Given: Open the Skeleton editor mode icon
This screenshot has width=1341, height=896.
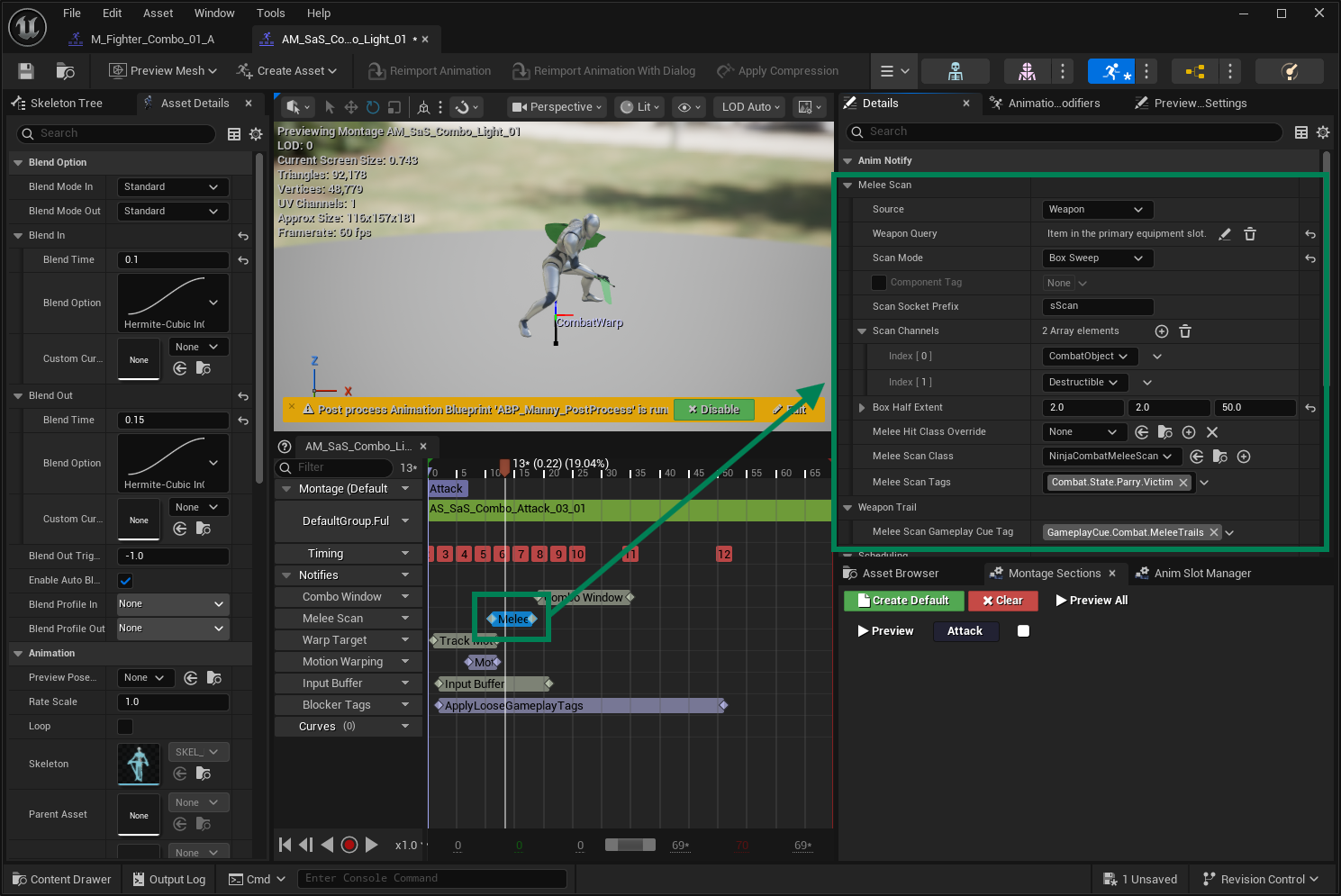Looking at the screenshot, I should coord(956,71).
